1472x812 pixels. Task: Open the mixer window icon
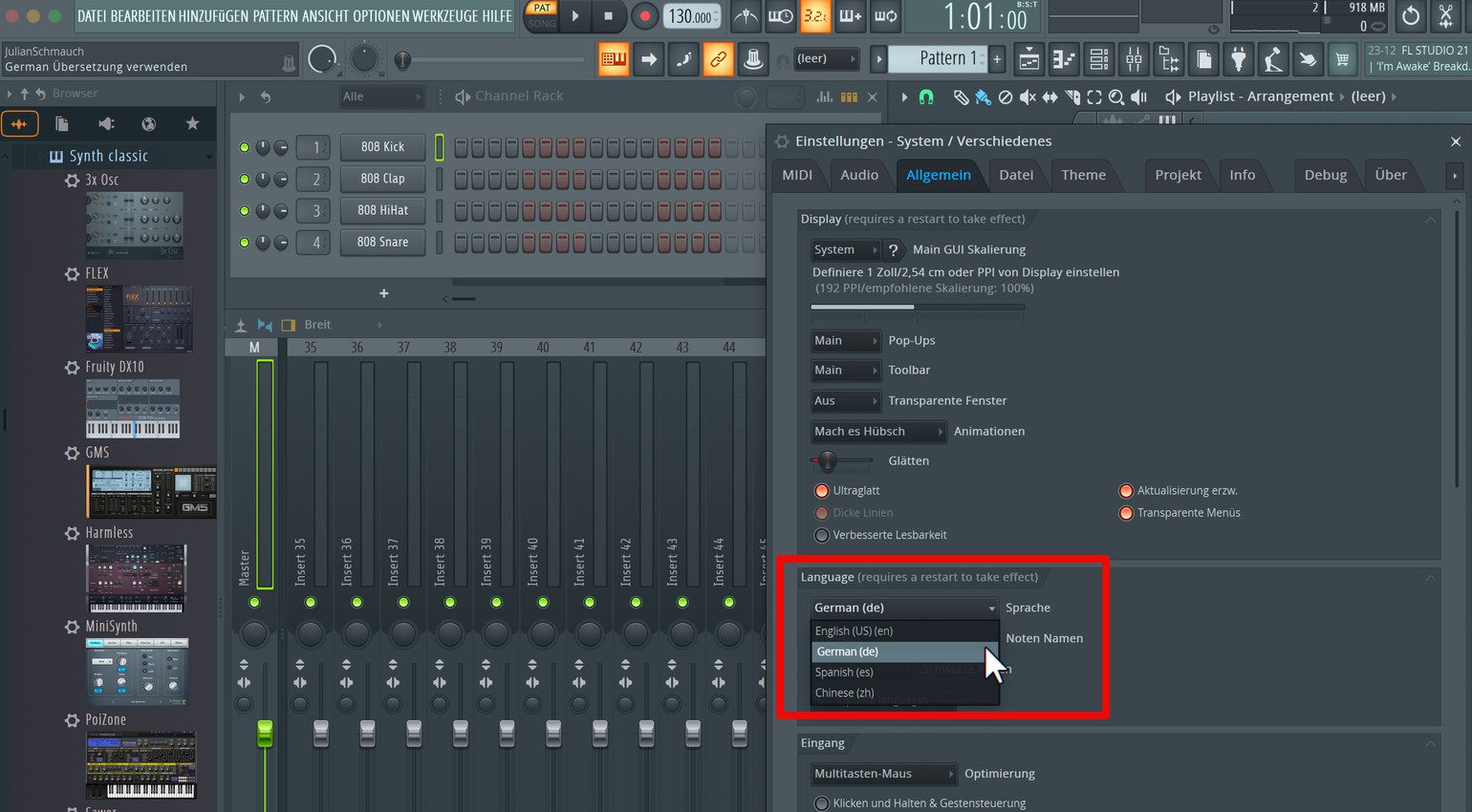click(1134, 59)
